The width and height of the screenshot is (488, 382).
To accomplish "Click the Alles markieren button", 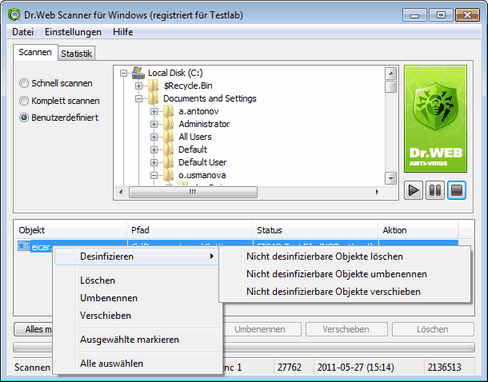I will pyautogui.click(x=33, y=329).
